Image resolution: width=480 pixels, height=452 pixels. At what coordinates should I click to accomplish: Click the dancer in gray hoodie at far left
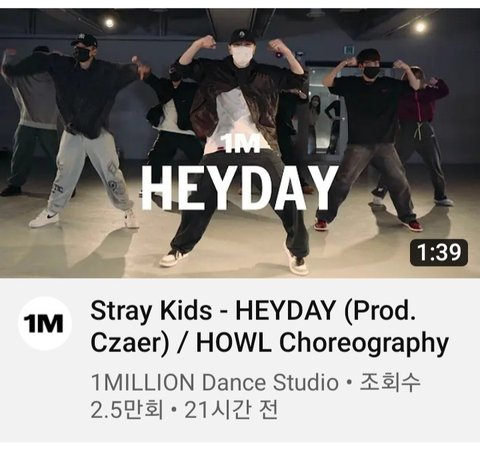30,120
